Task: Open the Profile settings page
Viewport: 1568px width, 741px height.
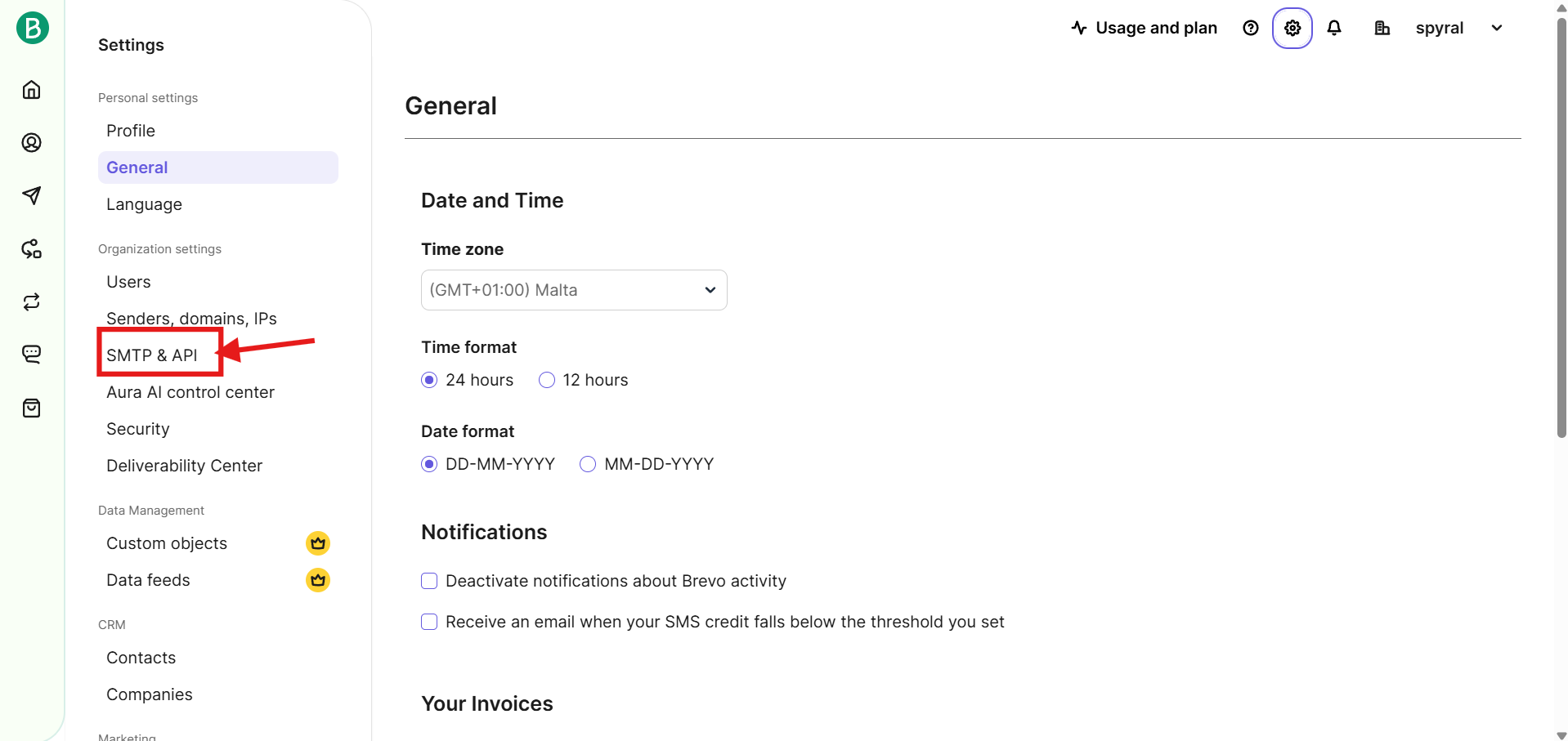Action: pos(131,131)
